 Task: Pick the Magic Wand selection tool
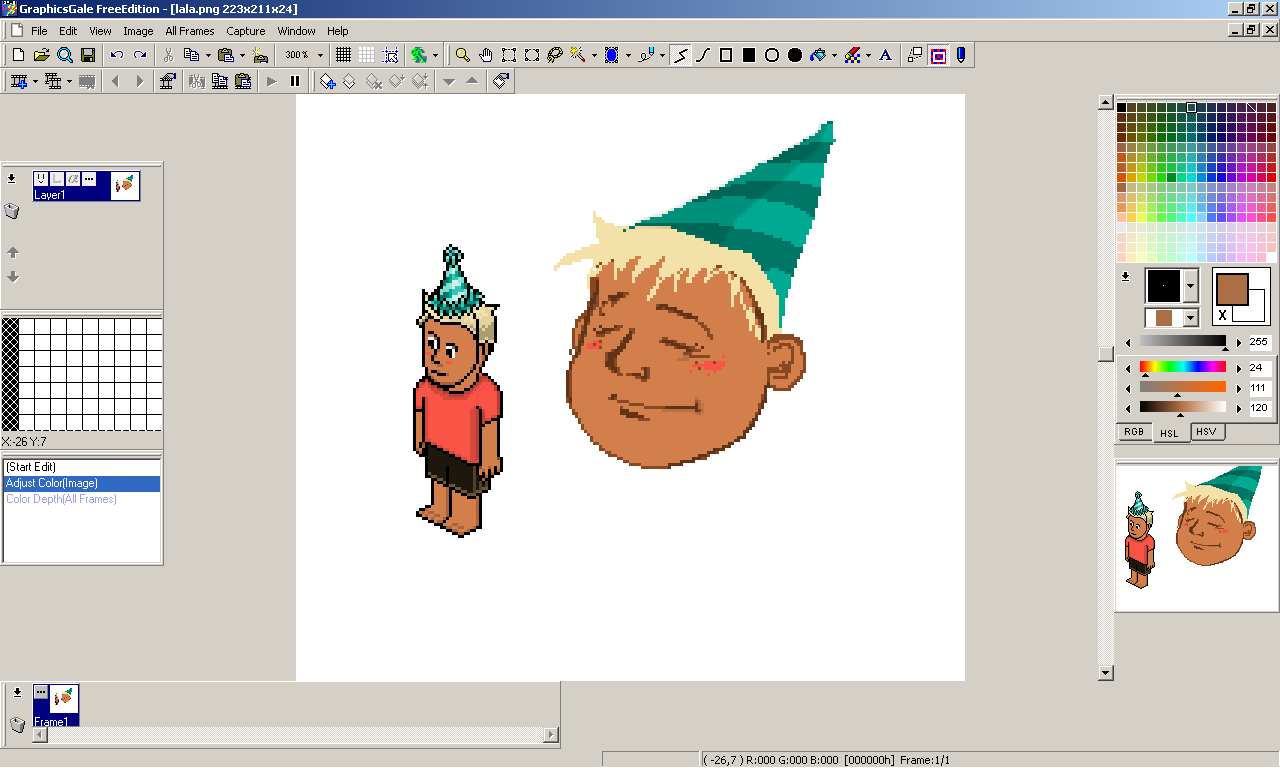pyautogui.click(x=578, y=55)
